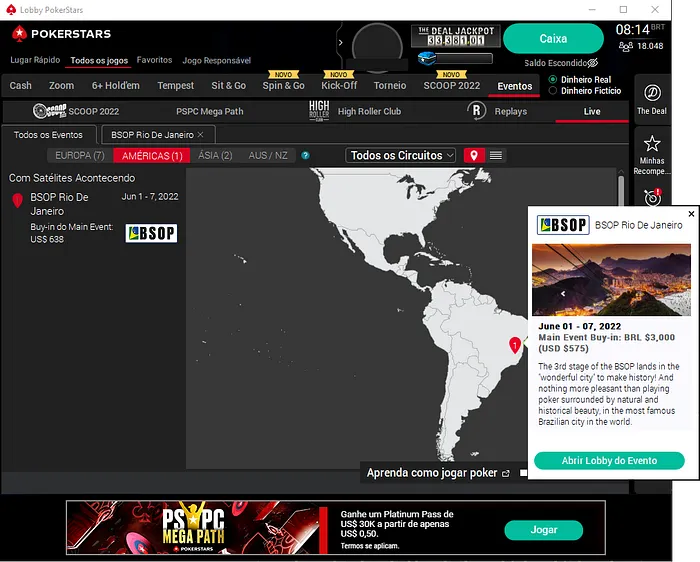Open The Deal side panel icon
Viewport: 700px width, 562px height.
point(652,99)
